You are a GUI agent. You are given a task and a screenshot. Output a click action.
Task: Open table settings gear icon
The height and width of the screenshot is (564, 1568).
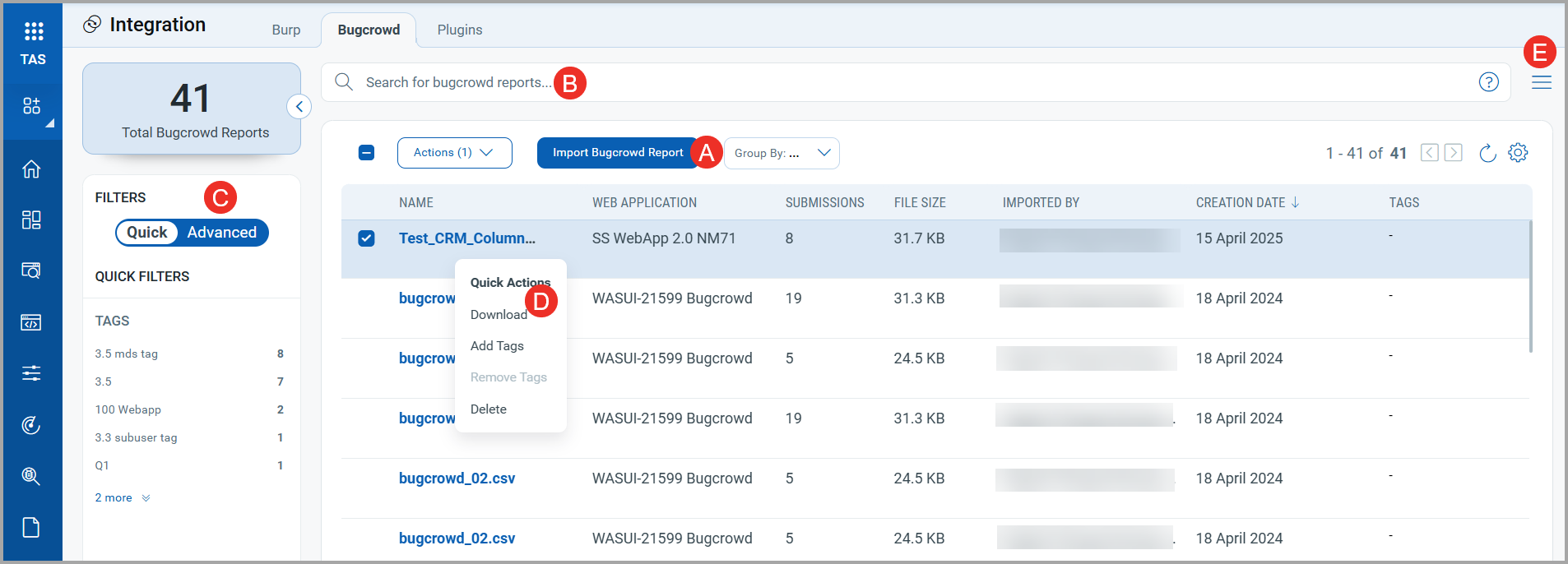pos(1518,153)
